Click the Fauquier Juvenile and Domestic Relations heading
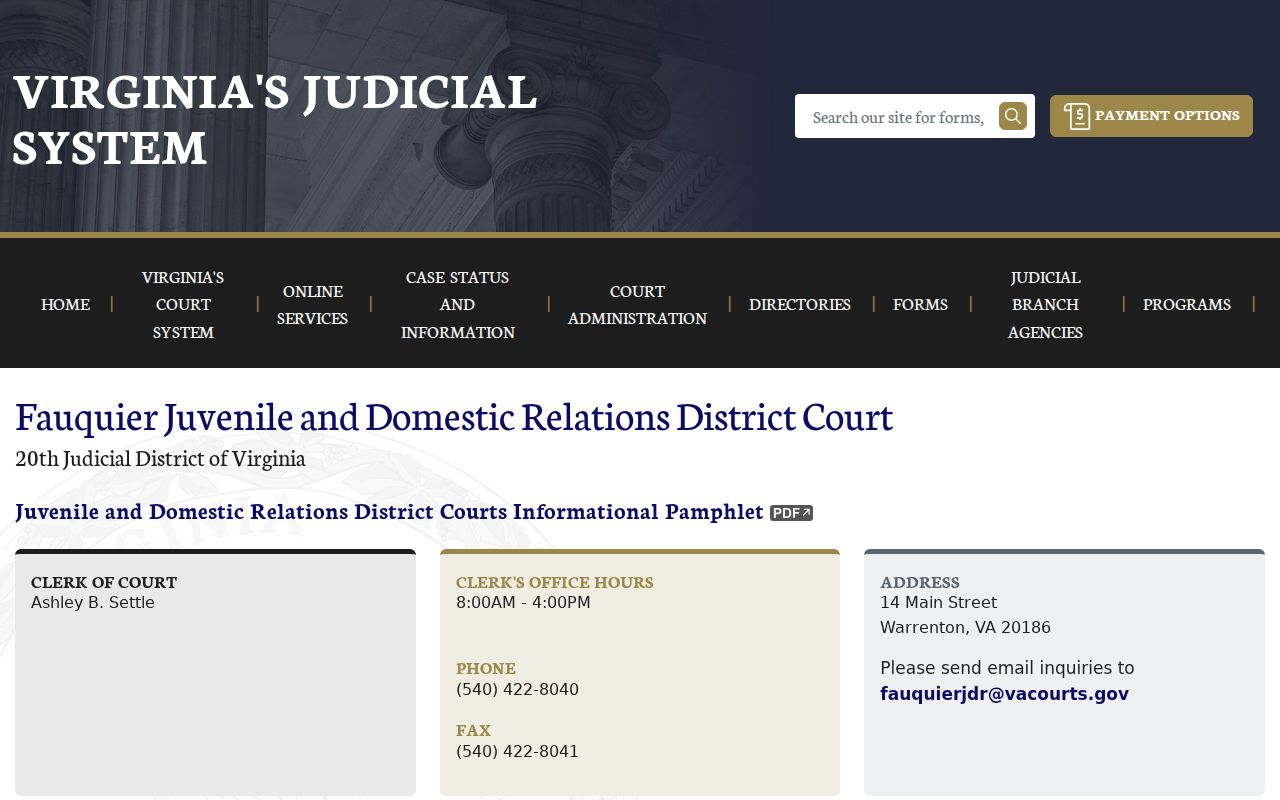This screenshot has width=1280, height=800. click(454, 416)
